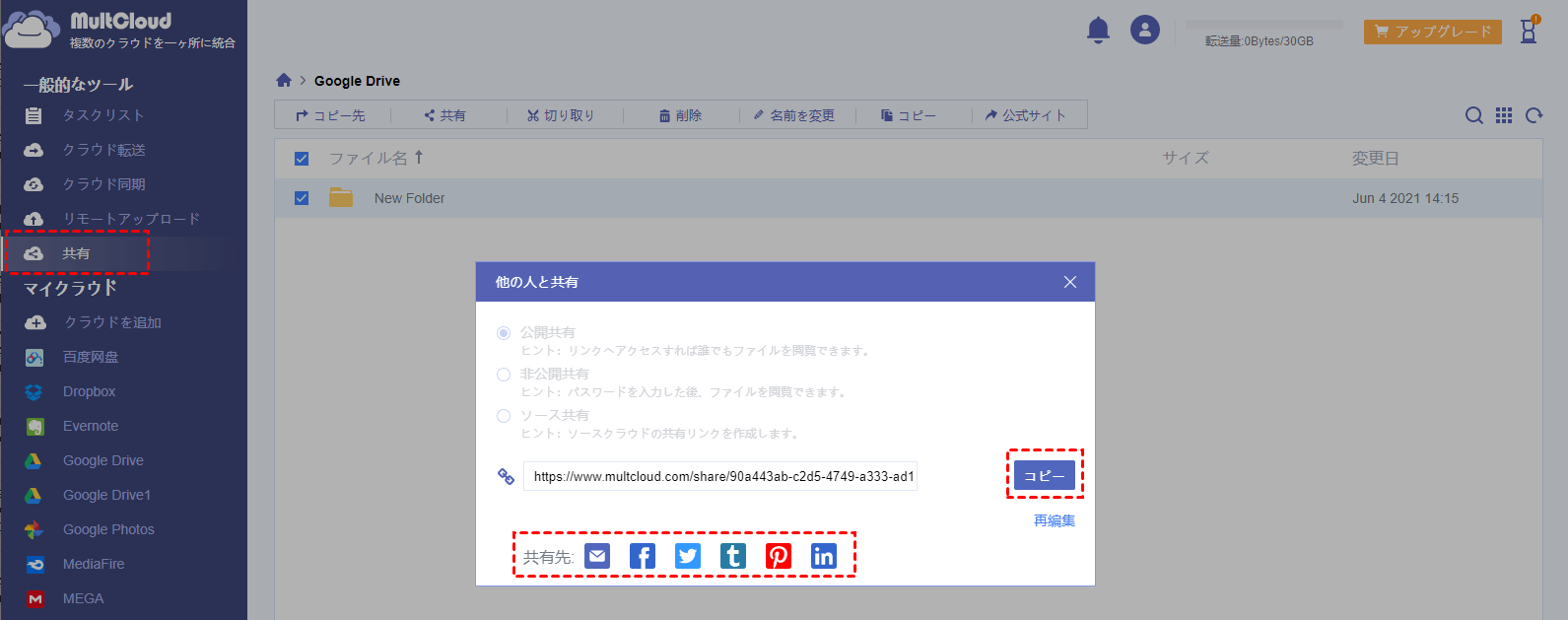The height and width of the screenshot is (620, 1568).
Task: Open リモートアップロード in sidebar
Action: pos(131,219)
